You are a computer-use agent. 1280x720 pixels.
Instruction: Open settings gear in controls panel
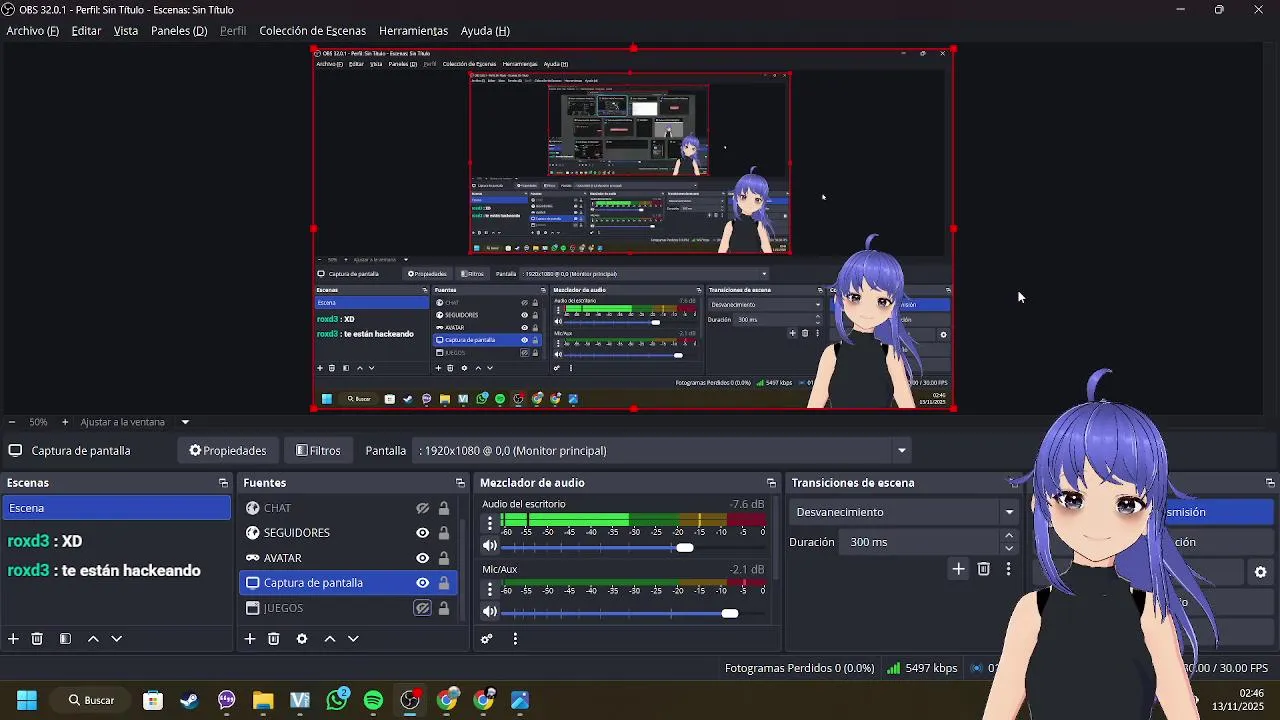pos(1260,572)
